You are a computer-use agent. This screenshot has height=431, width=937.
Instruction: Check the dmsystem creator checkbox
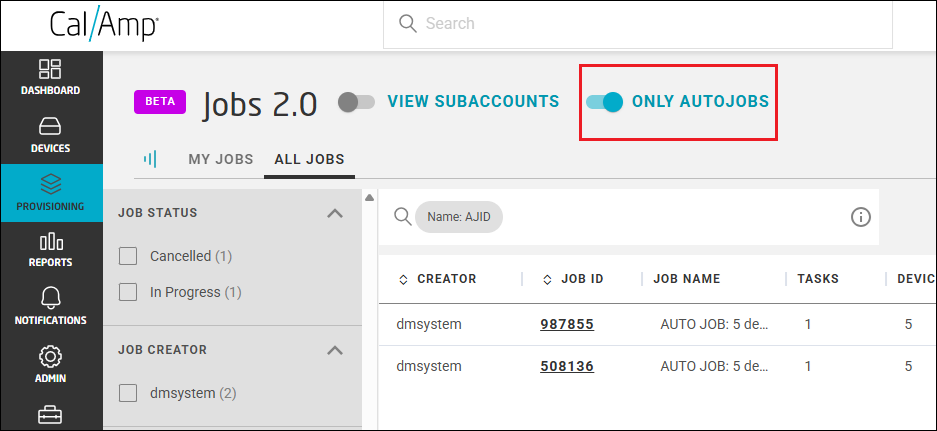pyautogui.click(x=128, y=393)
